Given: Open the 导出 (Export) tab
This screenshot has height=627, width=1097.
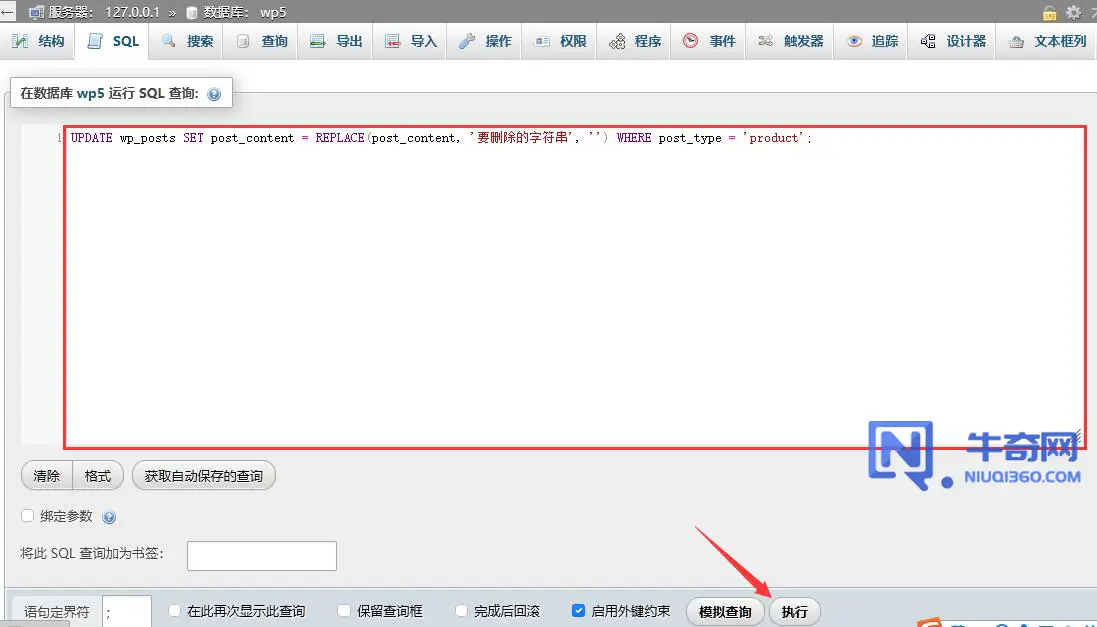Looking at the screenshot, I should pyautogui.click(x=336, y=41).
